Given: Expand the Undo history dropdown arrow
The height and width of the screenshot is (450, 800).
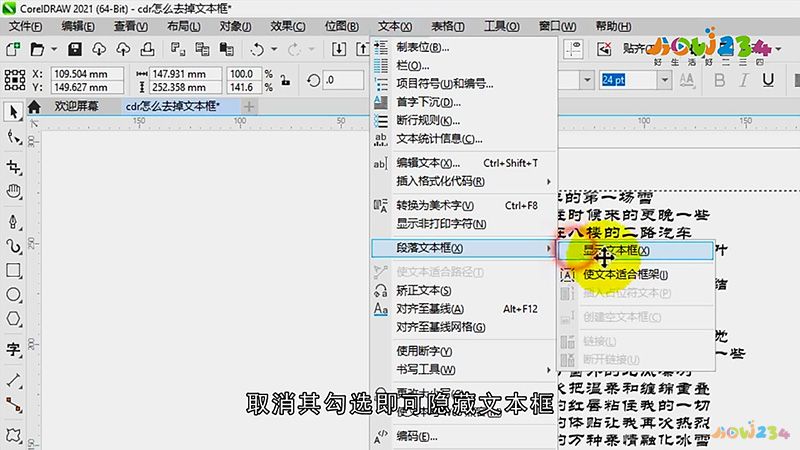Looking at the screenshot, I should [274, 49].
